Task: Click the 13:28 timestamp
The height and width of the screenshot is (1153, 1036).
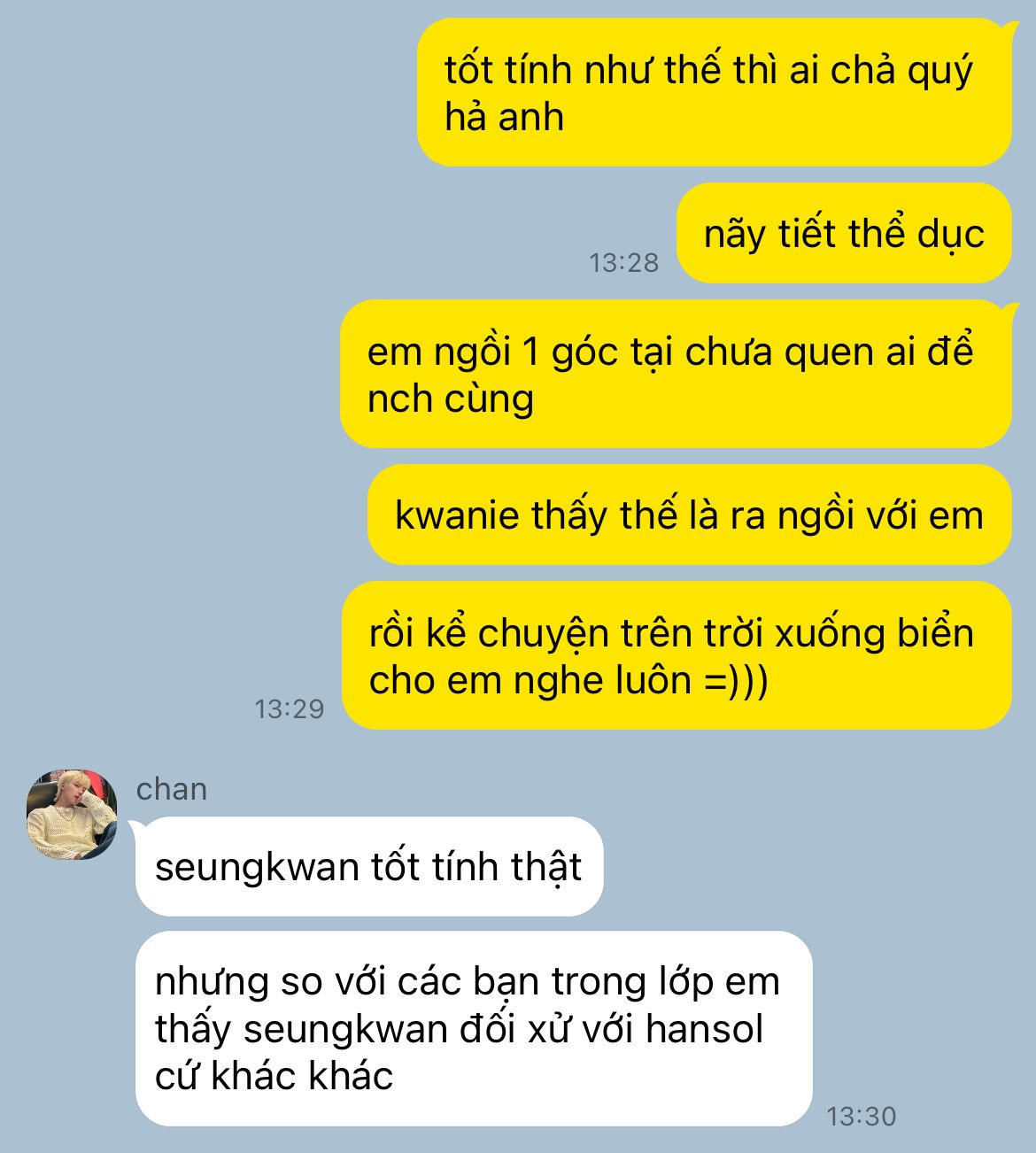Action: tap(624, 262)
